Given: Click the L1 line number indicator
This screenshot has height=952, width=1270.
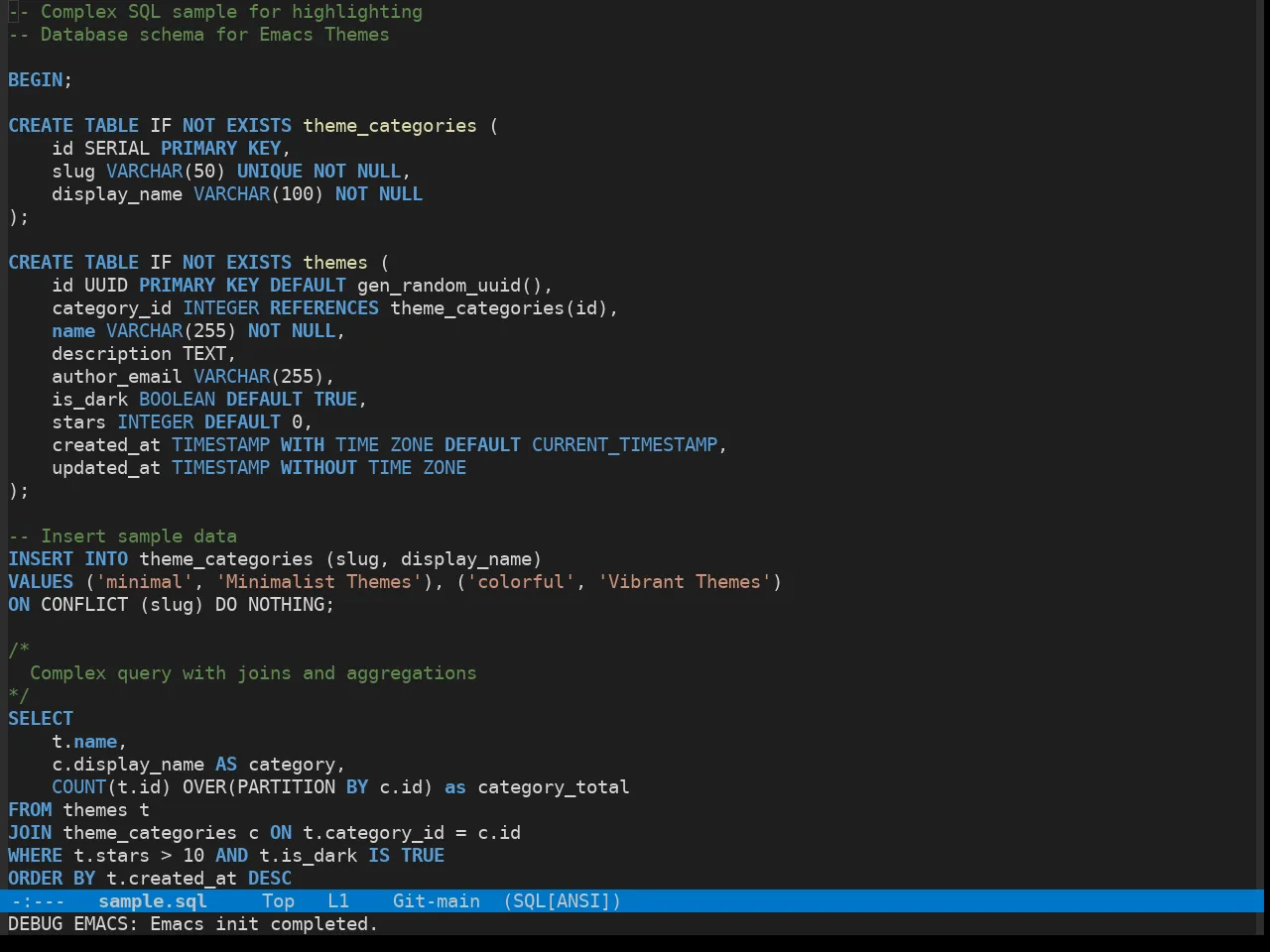Looking at the screenshot, I should pyautogui.click(x=338, y=901).
